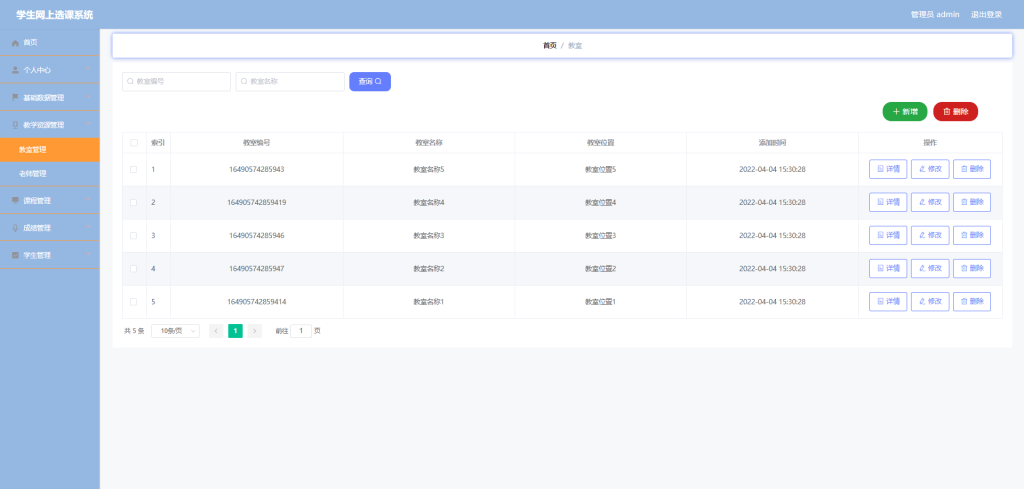Toggle the select-all checkbox in table header
Image resolution: width=1024 pixels, height=489 pixels.
pos(134,143)
